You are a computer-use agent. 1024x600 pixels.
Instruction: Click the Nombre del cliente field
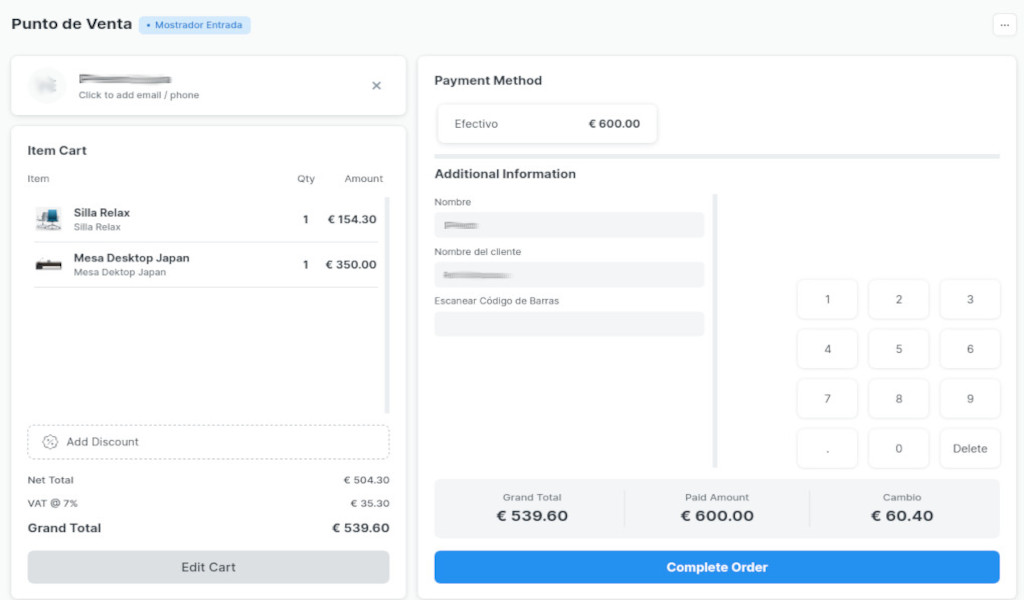(x=569, y=274)
